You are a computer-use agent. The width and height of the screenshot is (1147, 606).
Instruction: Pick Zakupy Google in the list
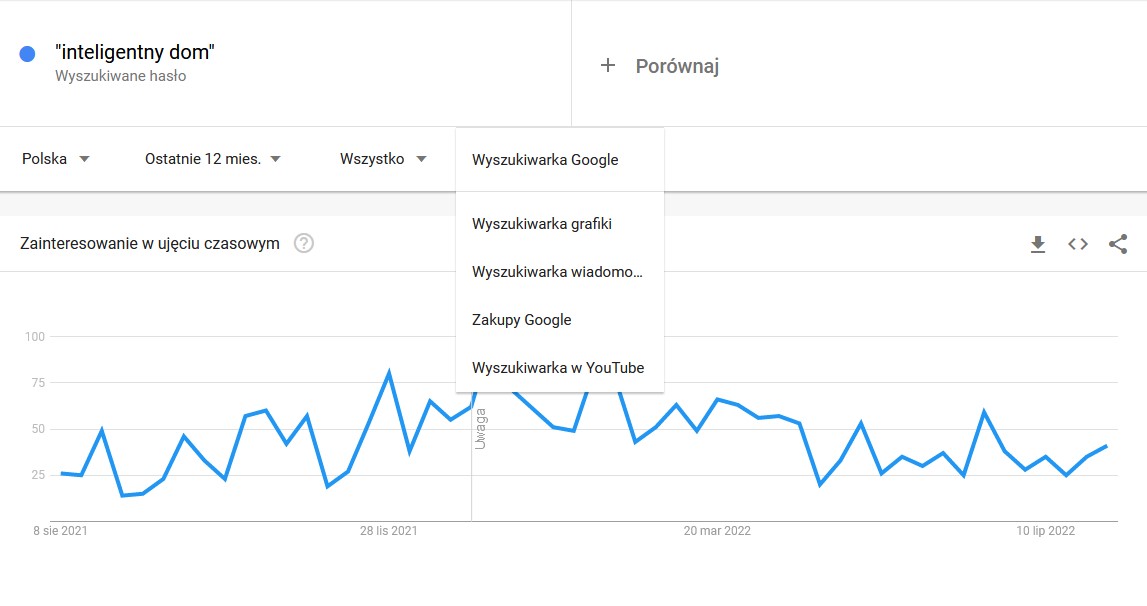[522, 320]
